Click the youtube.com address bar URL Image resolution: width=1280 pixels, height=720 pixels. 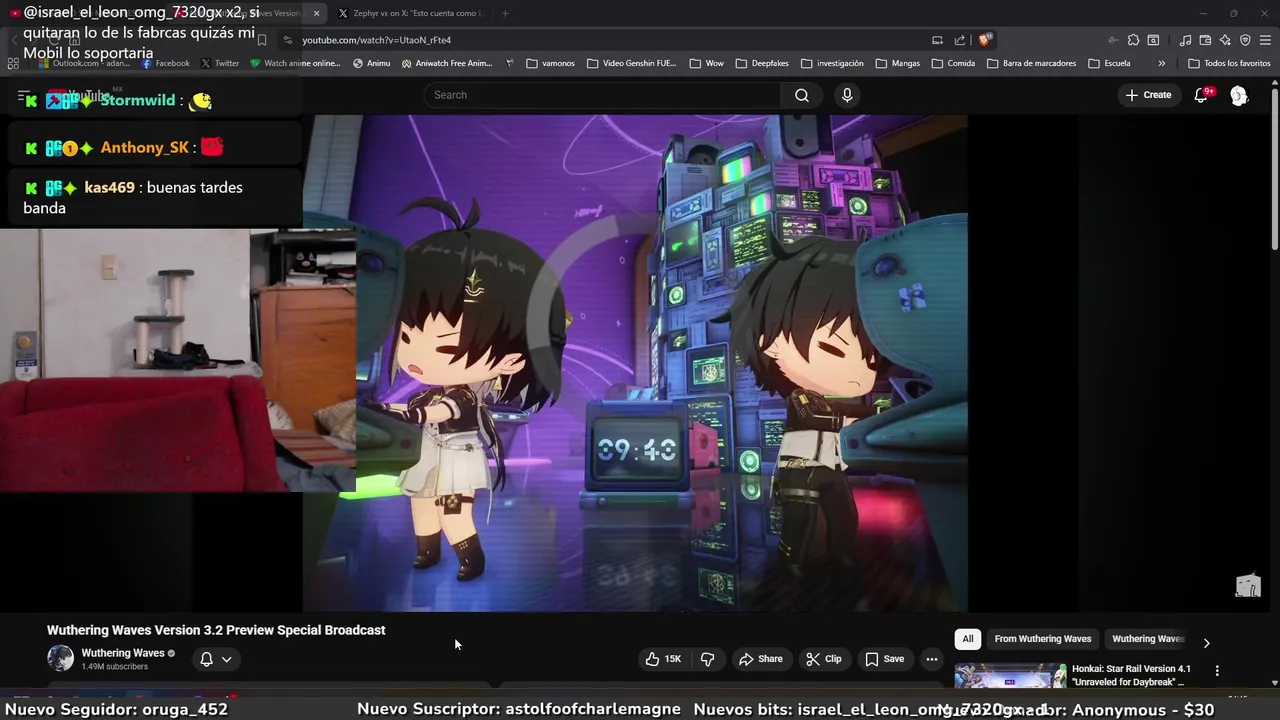point(377,40)
